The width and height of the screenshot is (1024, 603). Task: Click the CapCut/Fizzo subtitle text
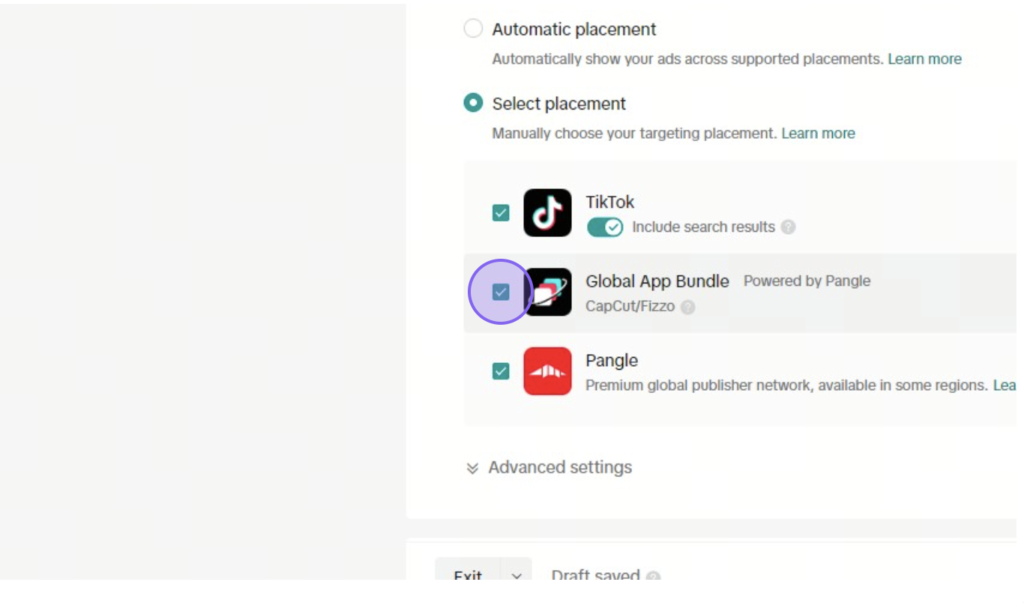(x=630, y=306)
